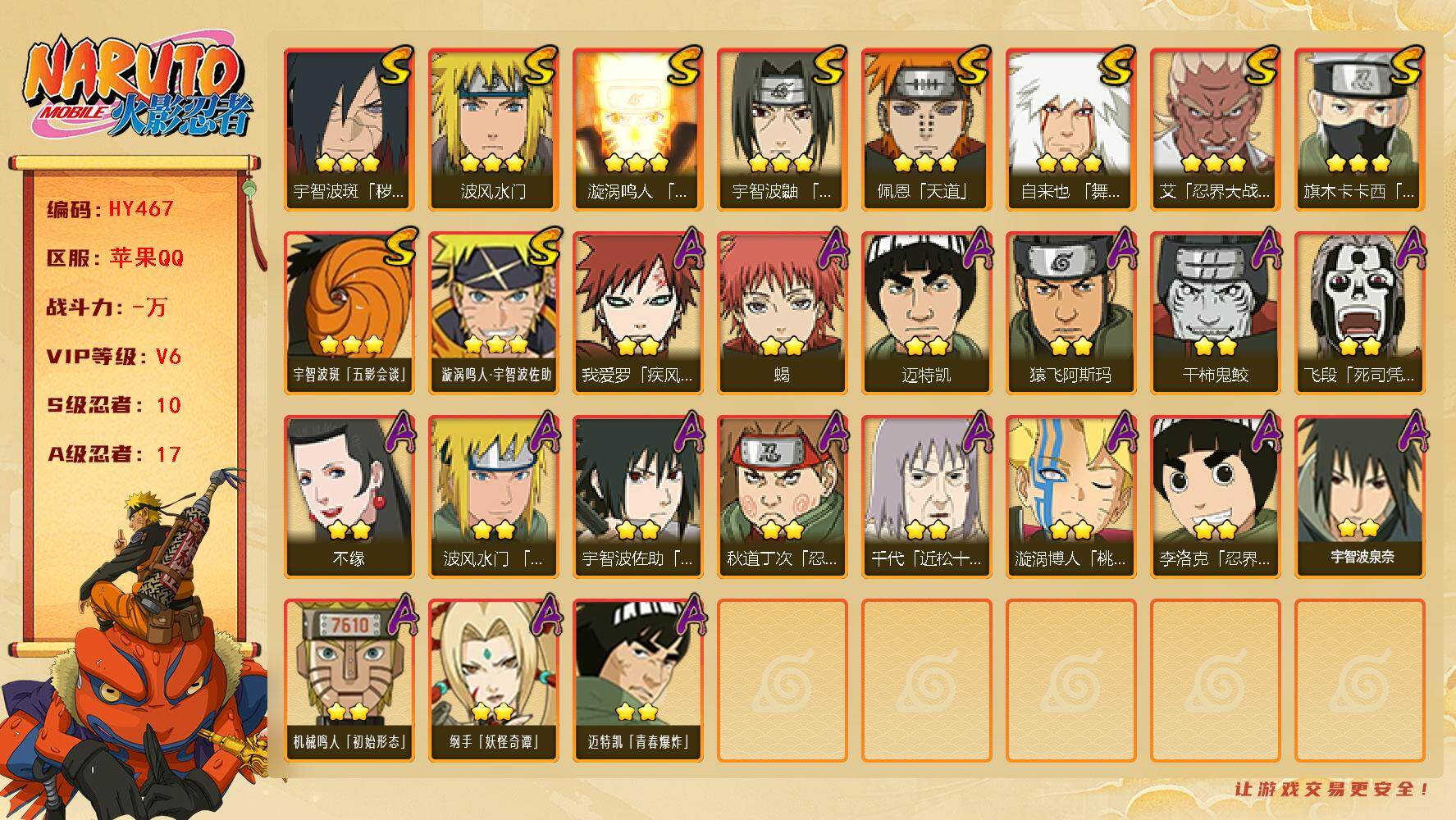Click the 自来也 white-haired ninja card
This screenshot has height=820, width=1456.
pos(1071,130)
